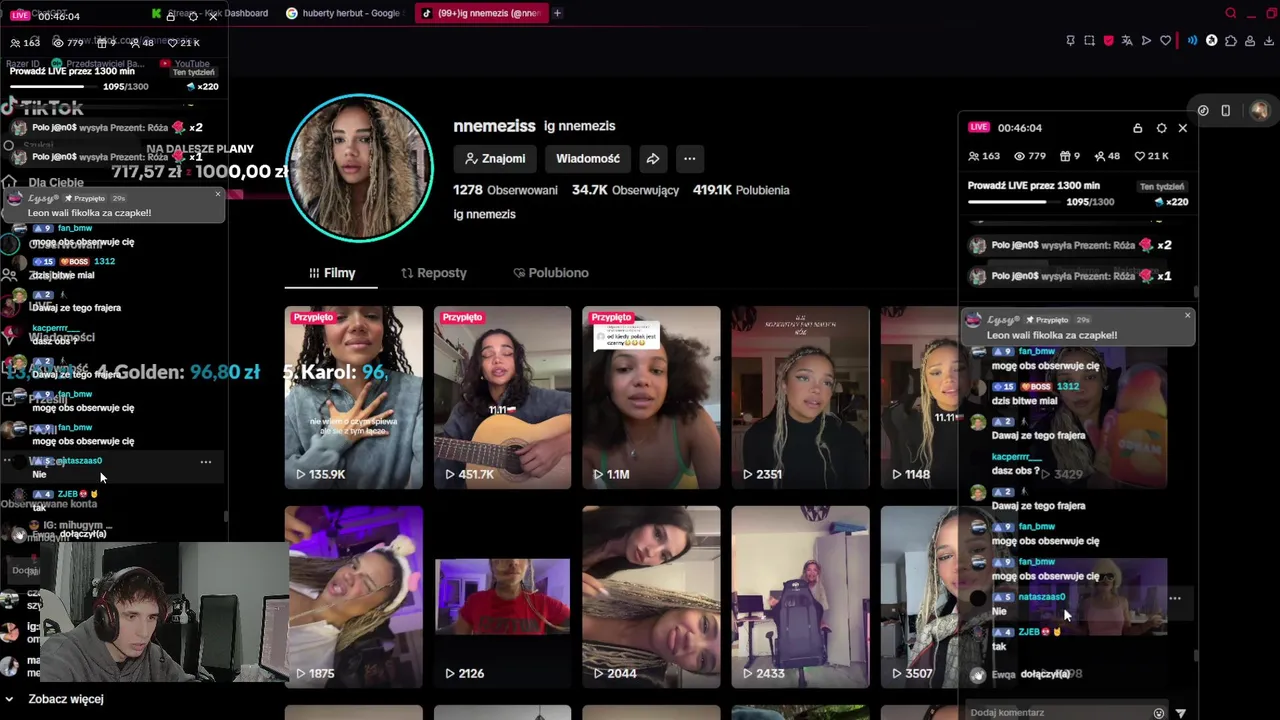Dismiss the pinned comment from Łysy

(x=1187, y=316)
